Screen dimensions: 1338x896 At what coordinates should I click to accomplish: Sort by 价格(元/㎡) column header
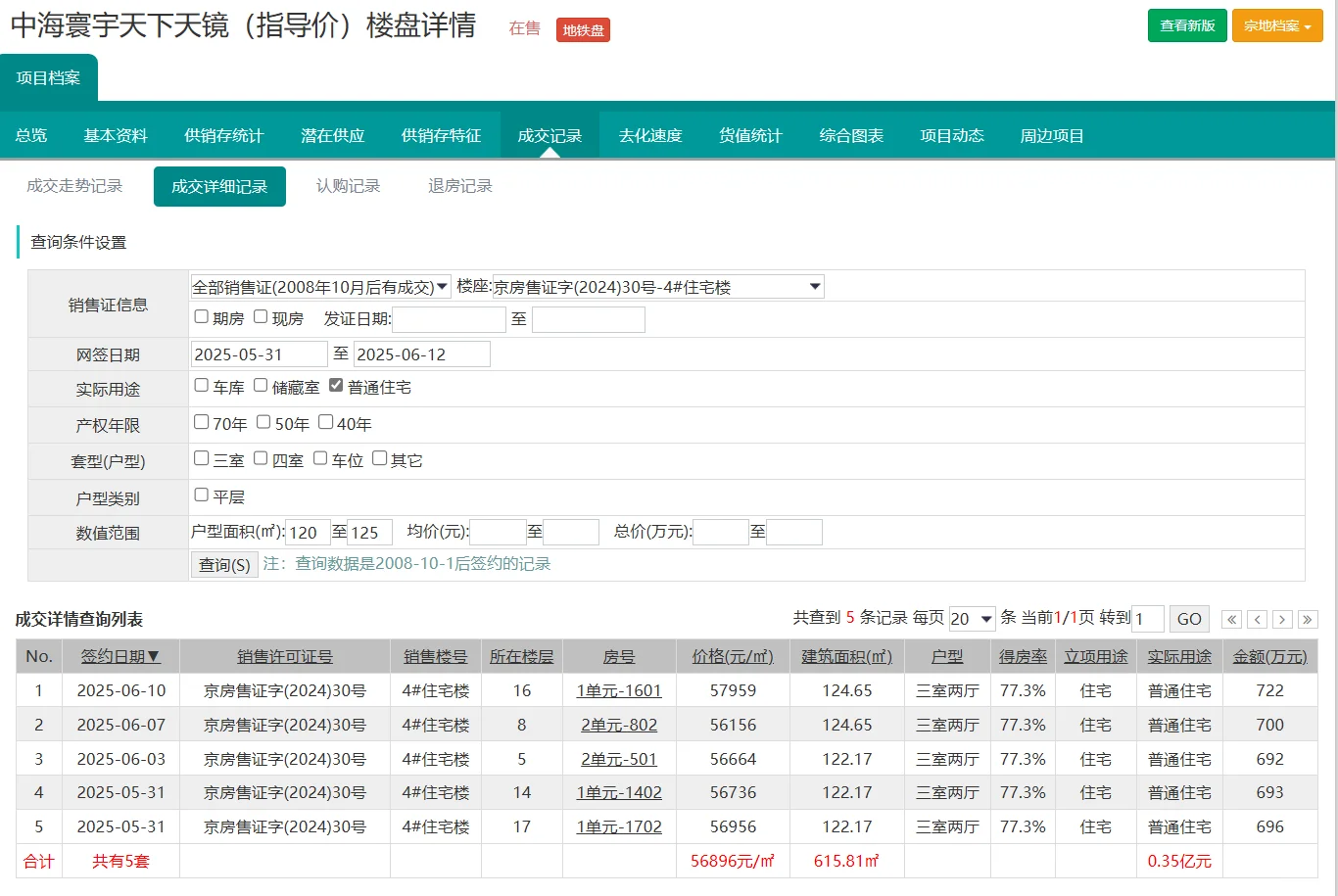click(733, 656)
